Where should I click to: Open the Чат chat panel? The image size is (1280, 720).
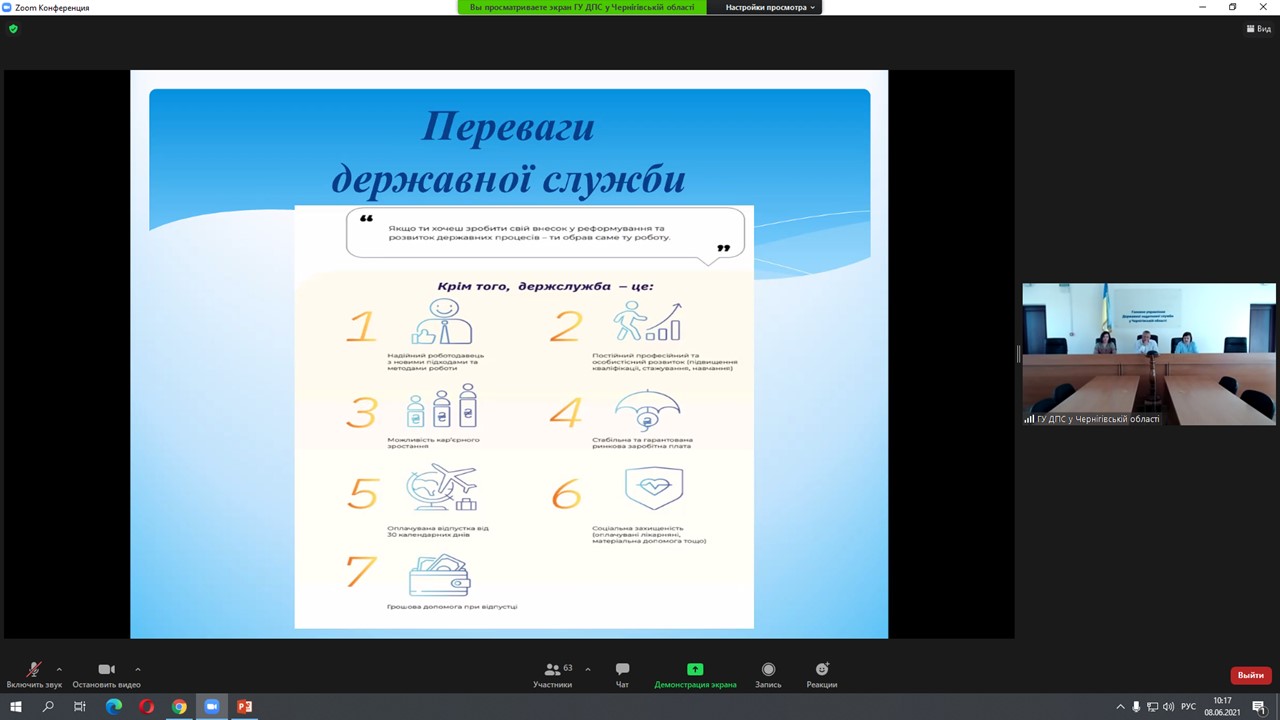pos(622,675)
